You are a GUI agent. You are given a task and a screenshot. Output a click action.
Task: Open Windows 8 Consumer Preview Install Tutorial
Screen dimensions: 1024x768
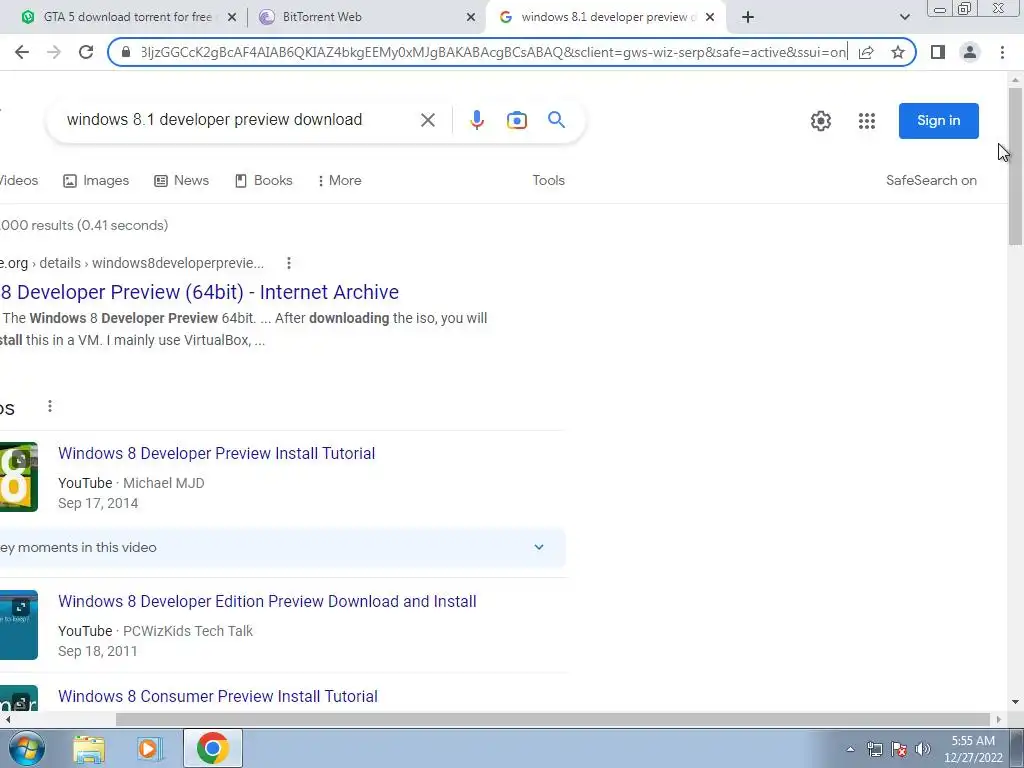[217, 696]
